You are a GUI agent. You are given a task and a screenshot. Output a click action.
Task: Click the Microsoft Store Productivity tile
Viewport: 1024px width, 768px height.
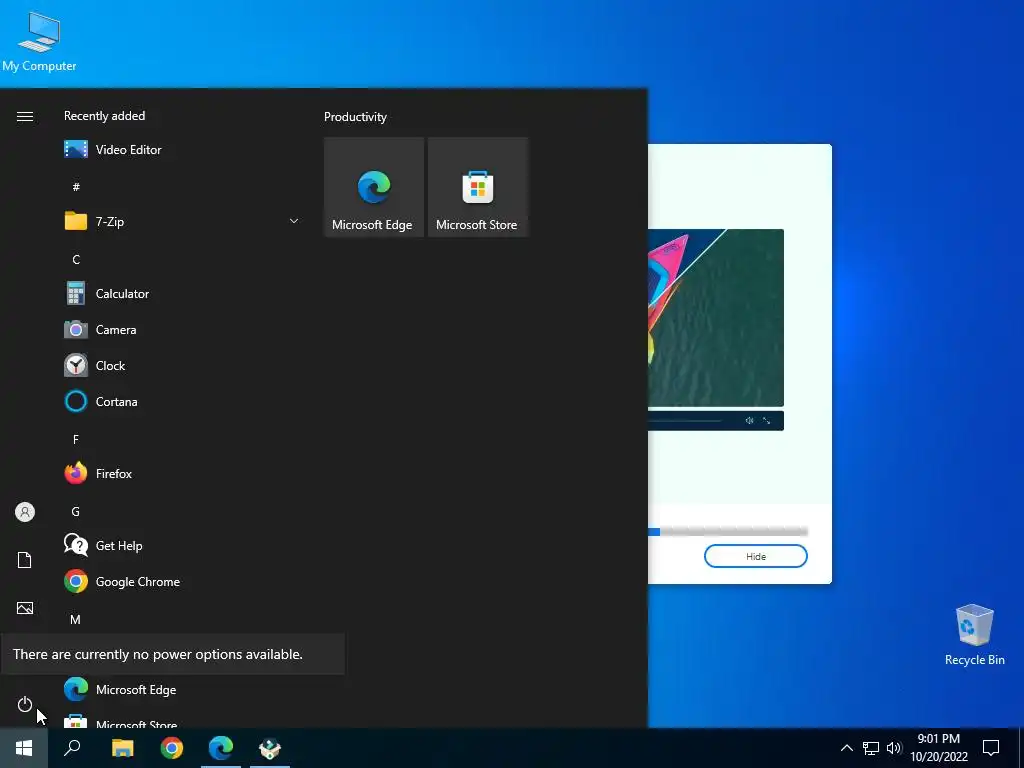(x=477, y=187)
